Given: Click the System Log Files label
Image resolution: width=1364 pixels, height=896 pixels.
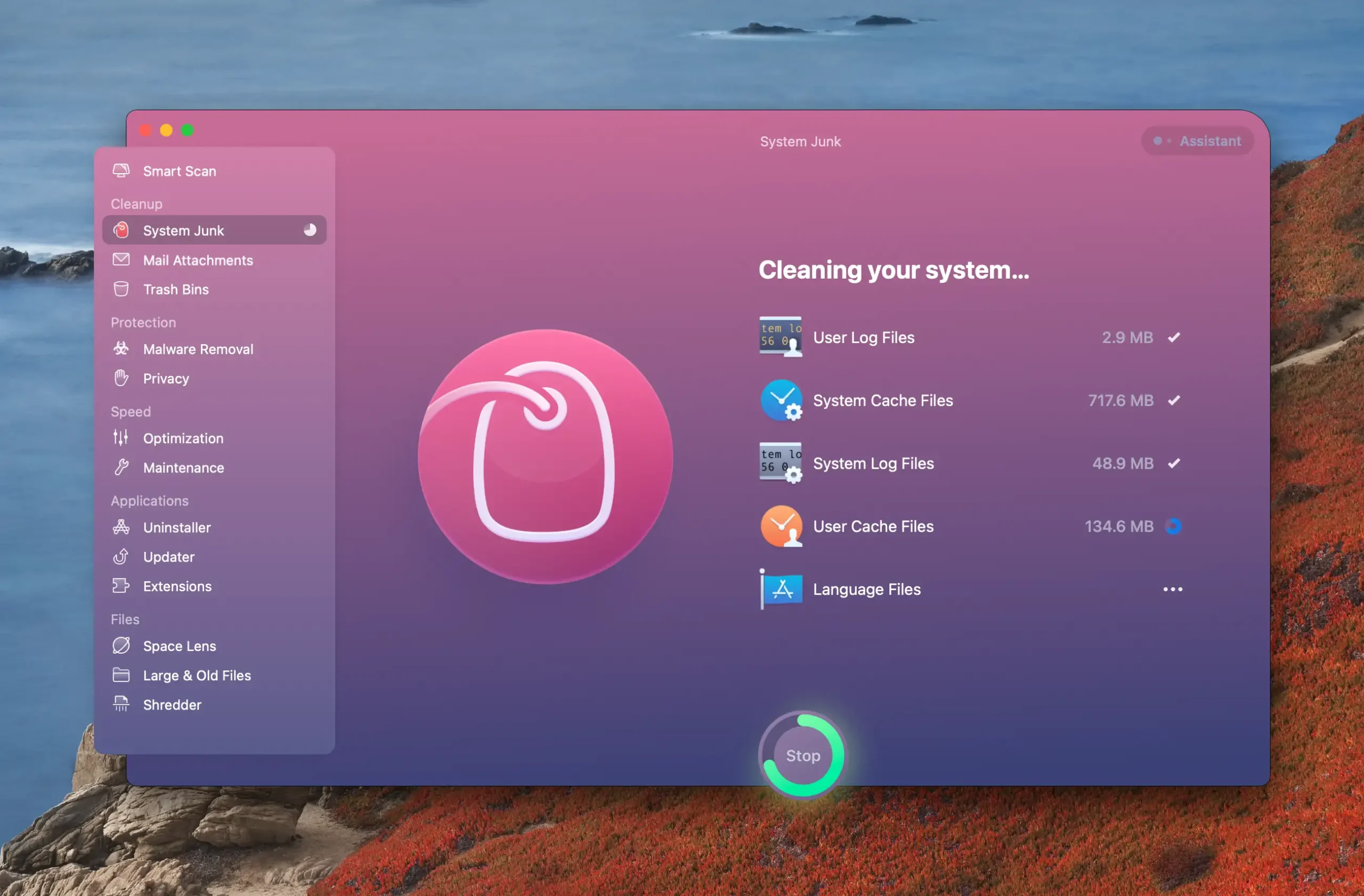Looking at the screenshot, I should (x=873, y=463).
